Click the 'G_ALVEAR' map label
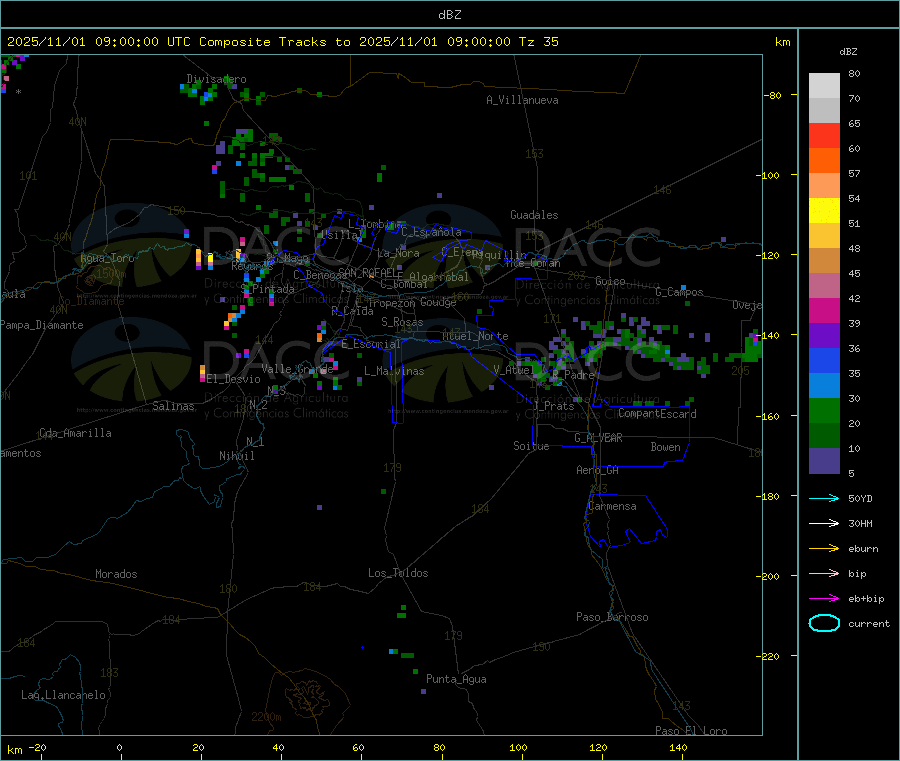The width and height of the screenshot is (900, 761). coord(599,438)
